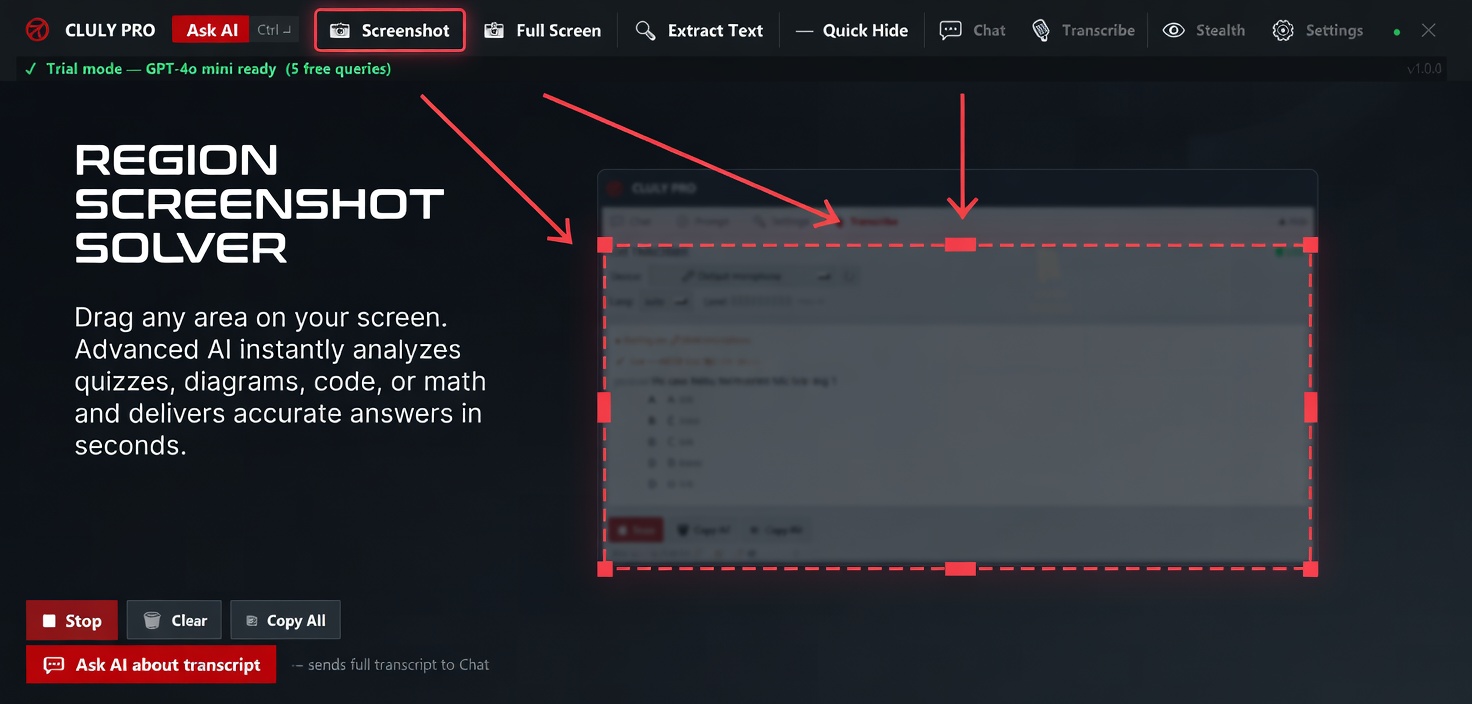Click the trash icon on Clear
The image size is (1472, 704).
[x=152, y=620]
